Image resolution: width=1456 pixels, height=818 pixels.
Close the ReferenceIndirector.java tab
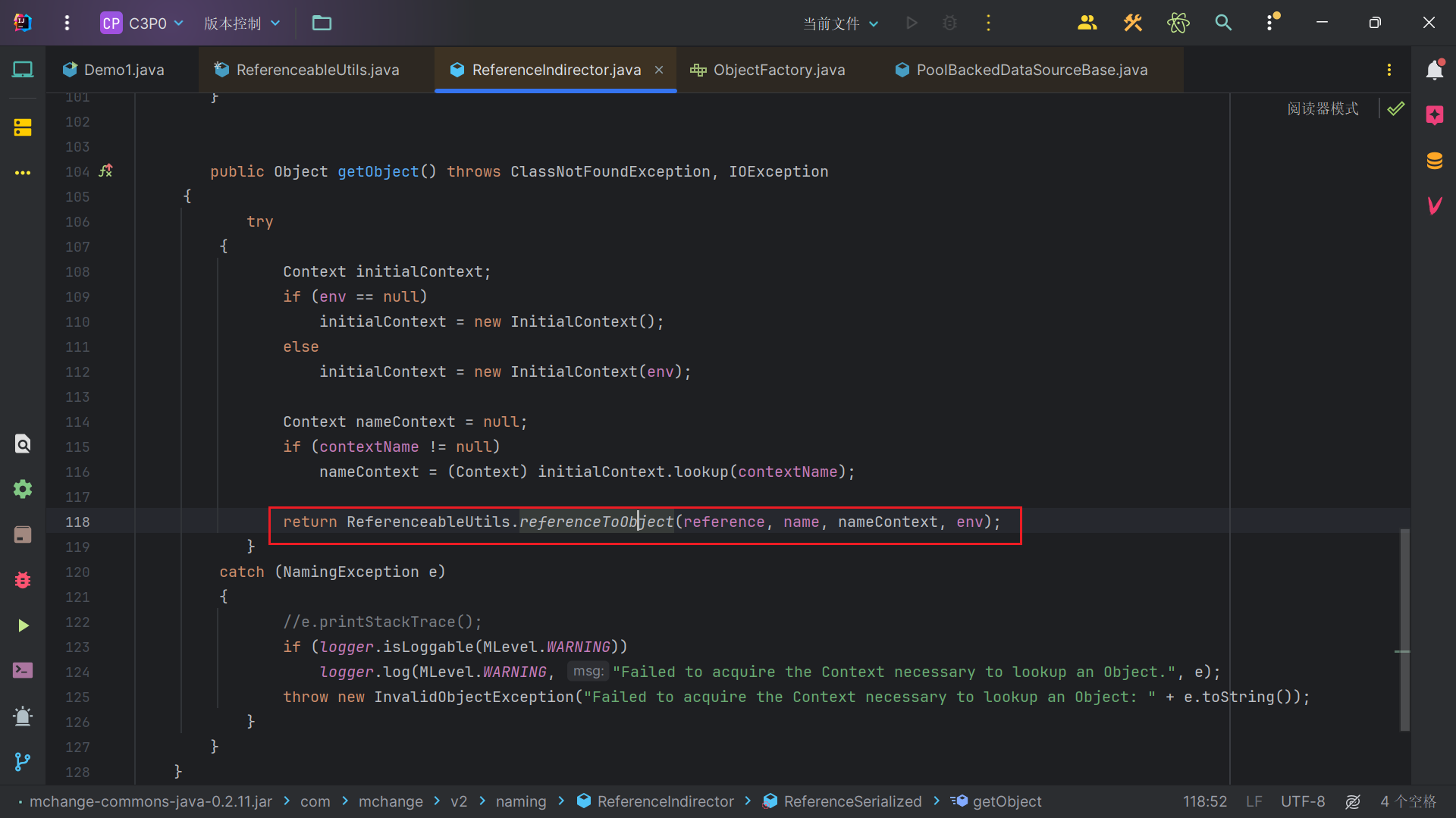659,70
